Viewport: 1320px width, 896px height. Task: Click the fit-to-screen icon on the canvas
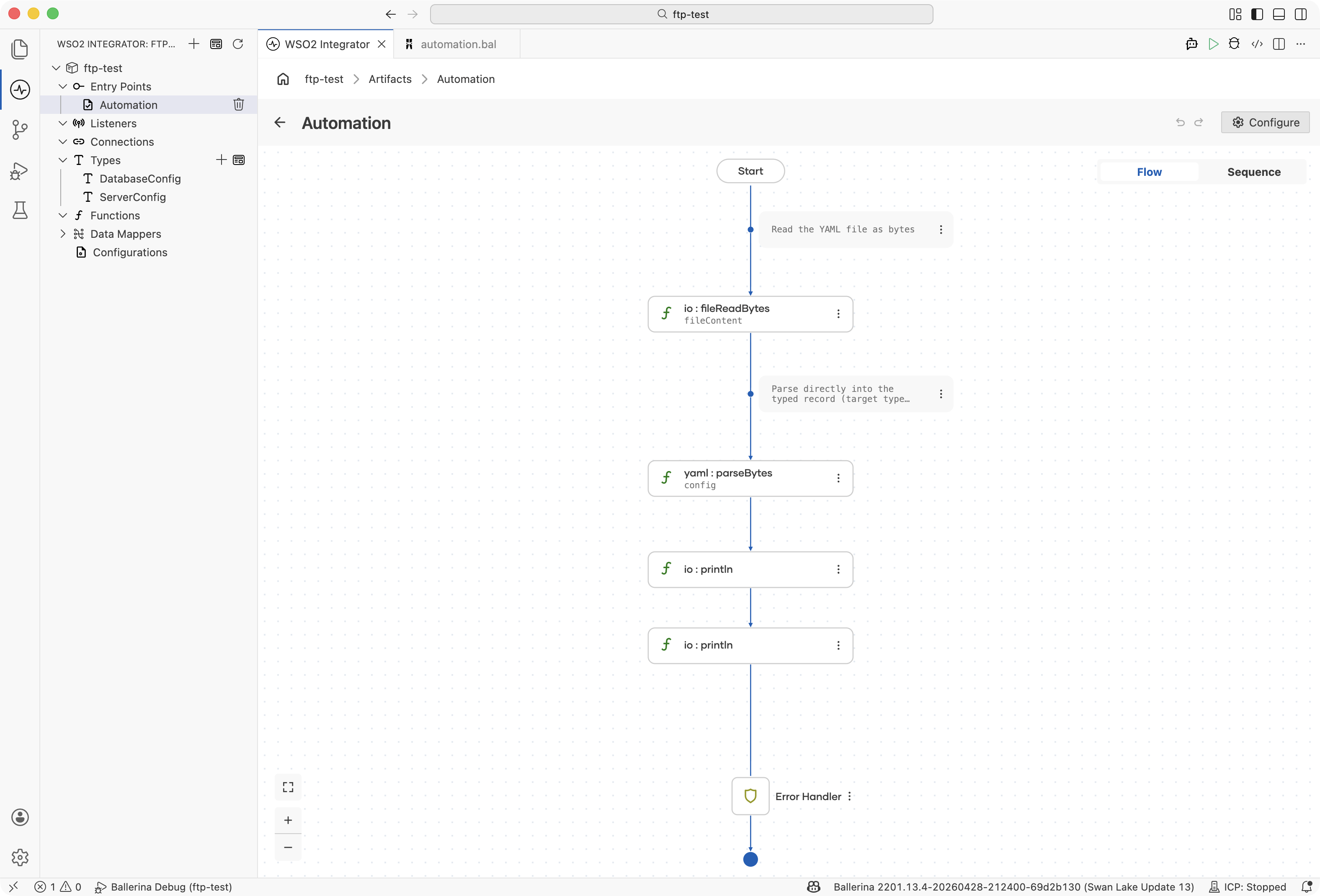(x=288, y=787)
